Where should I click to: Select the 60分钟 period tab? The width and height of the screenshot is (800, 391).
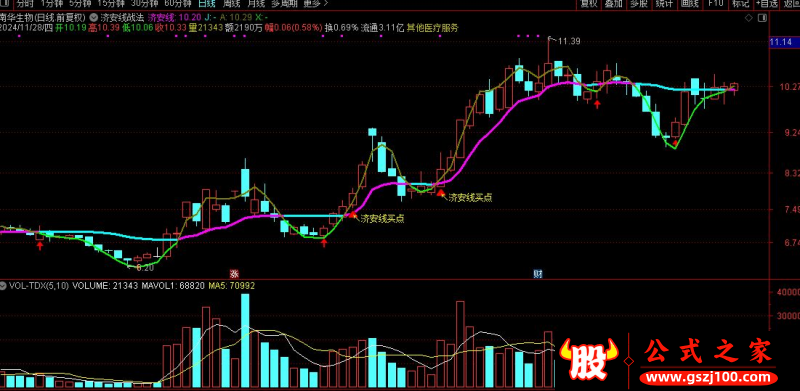coord(178,4)
